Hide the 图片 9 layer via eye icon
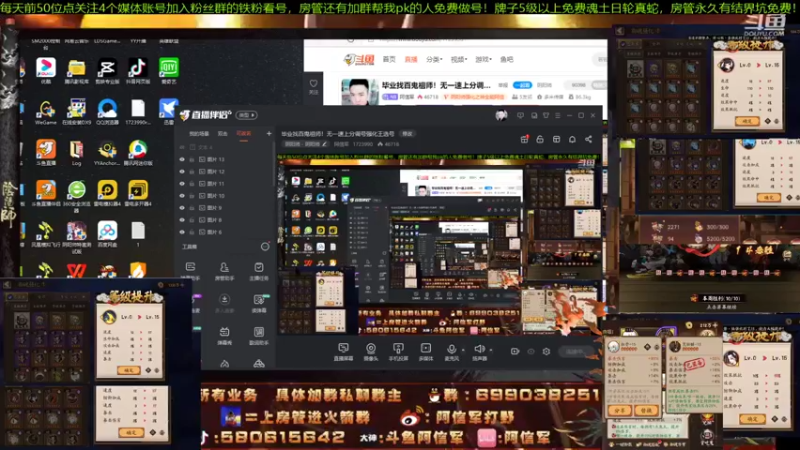 (x=182, y=208)
